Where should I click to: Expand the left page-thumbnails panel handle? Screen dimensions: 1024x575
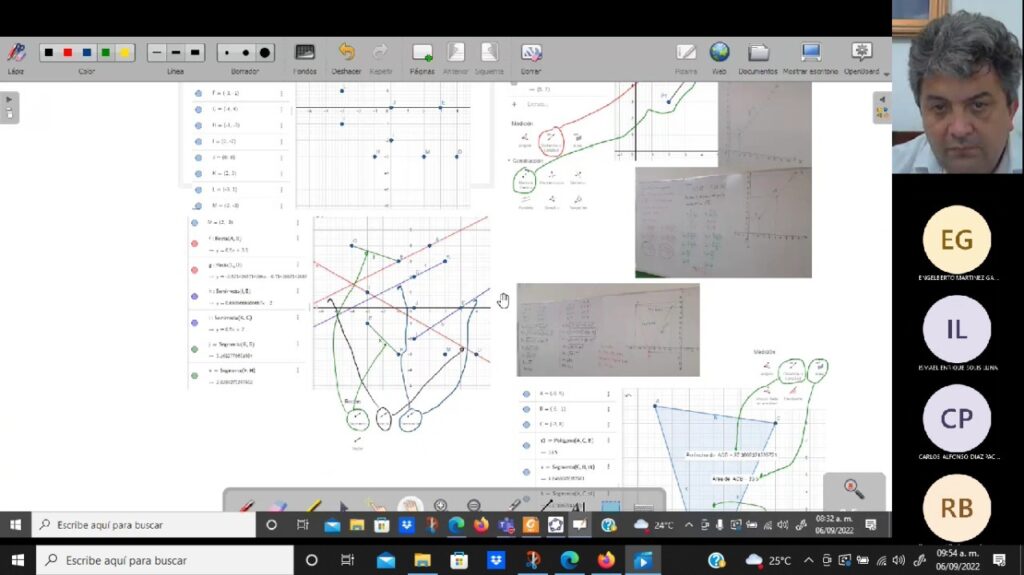pyautogui.click(x=9, y=107)
